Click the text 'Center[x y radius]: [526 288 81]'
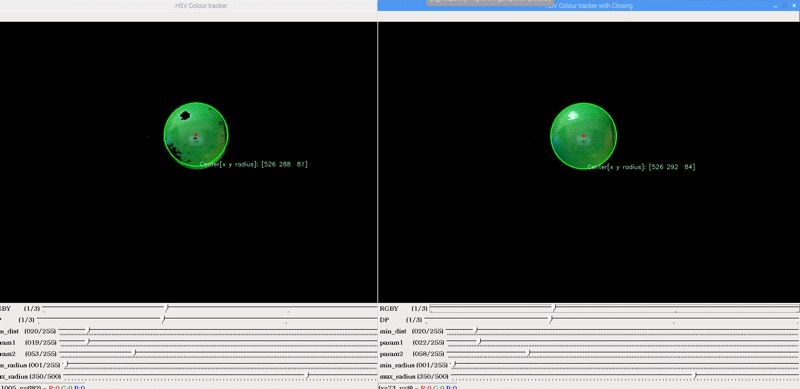This screenshot has width=800, height=389. click(x=254, y=164)
